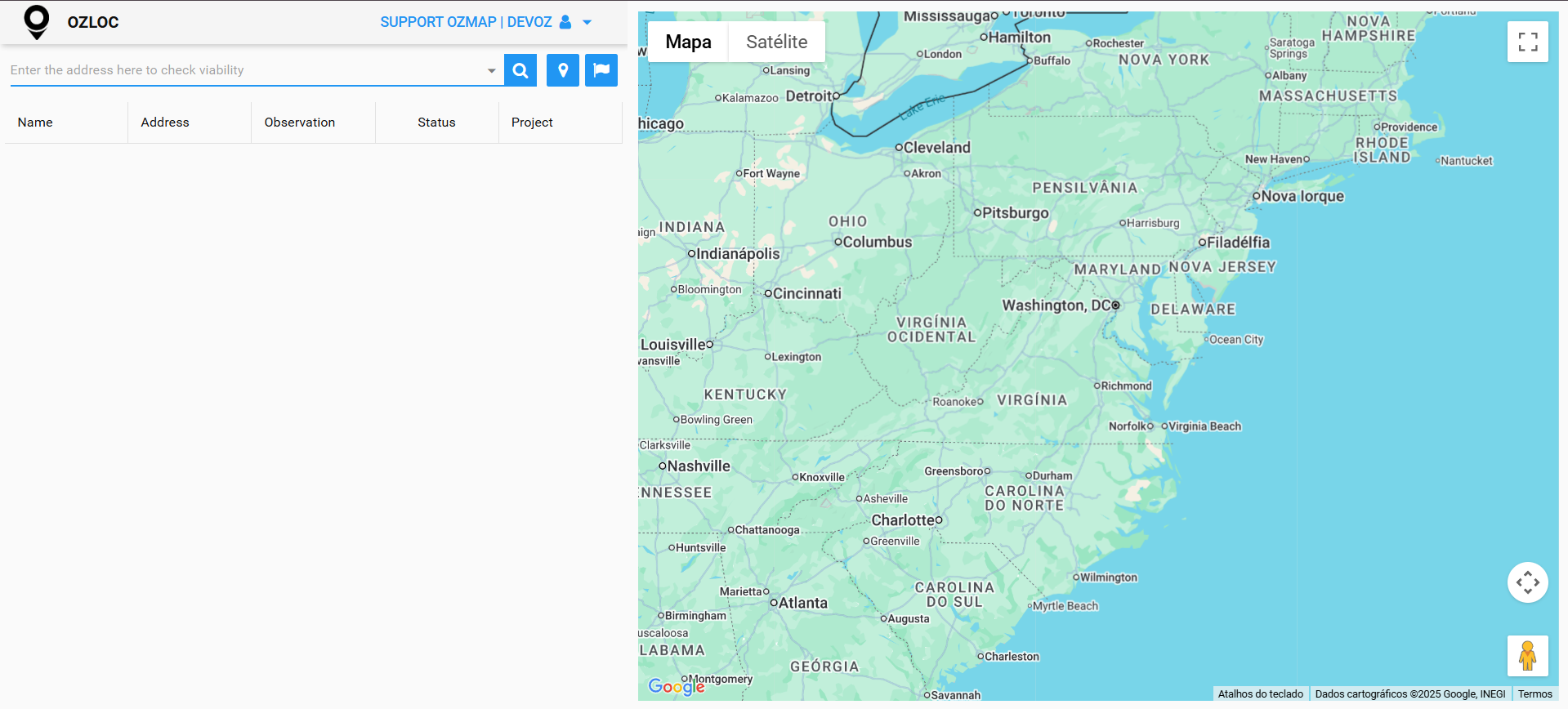Select the Street View pegman
Screen dimensions: 1568x709
[1528, 656]
